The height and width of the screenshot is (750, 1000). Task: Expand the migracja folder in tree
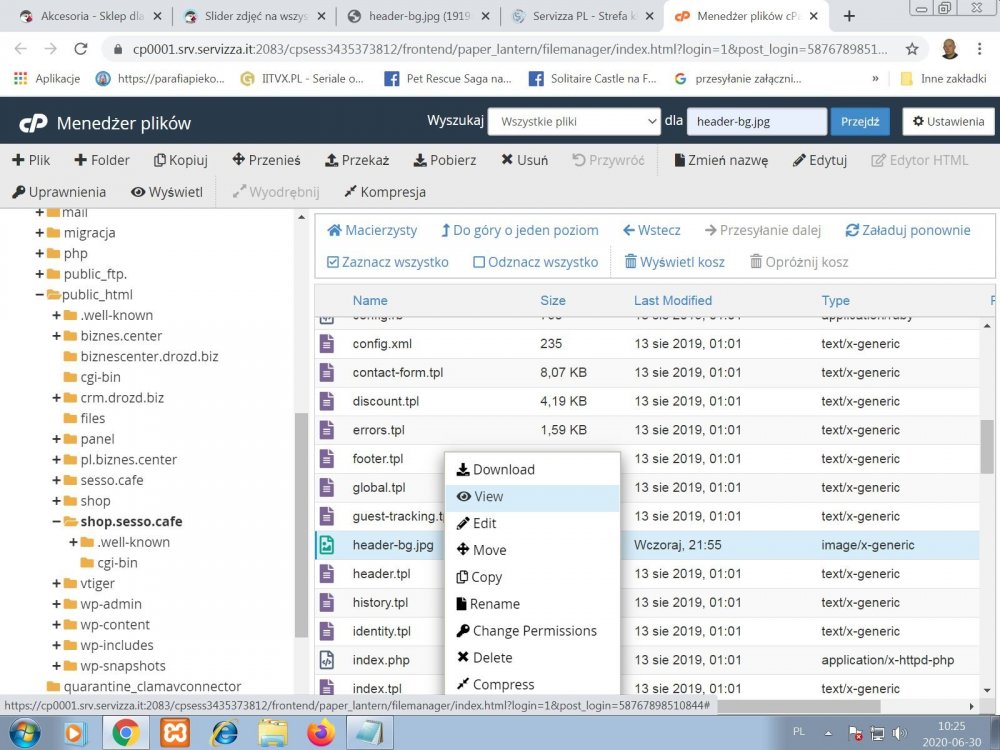coord(40,233)
